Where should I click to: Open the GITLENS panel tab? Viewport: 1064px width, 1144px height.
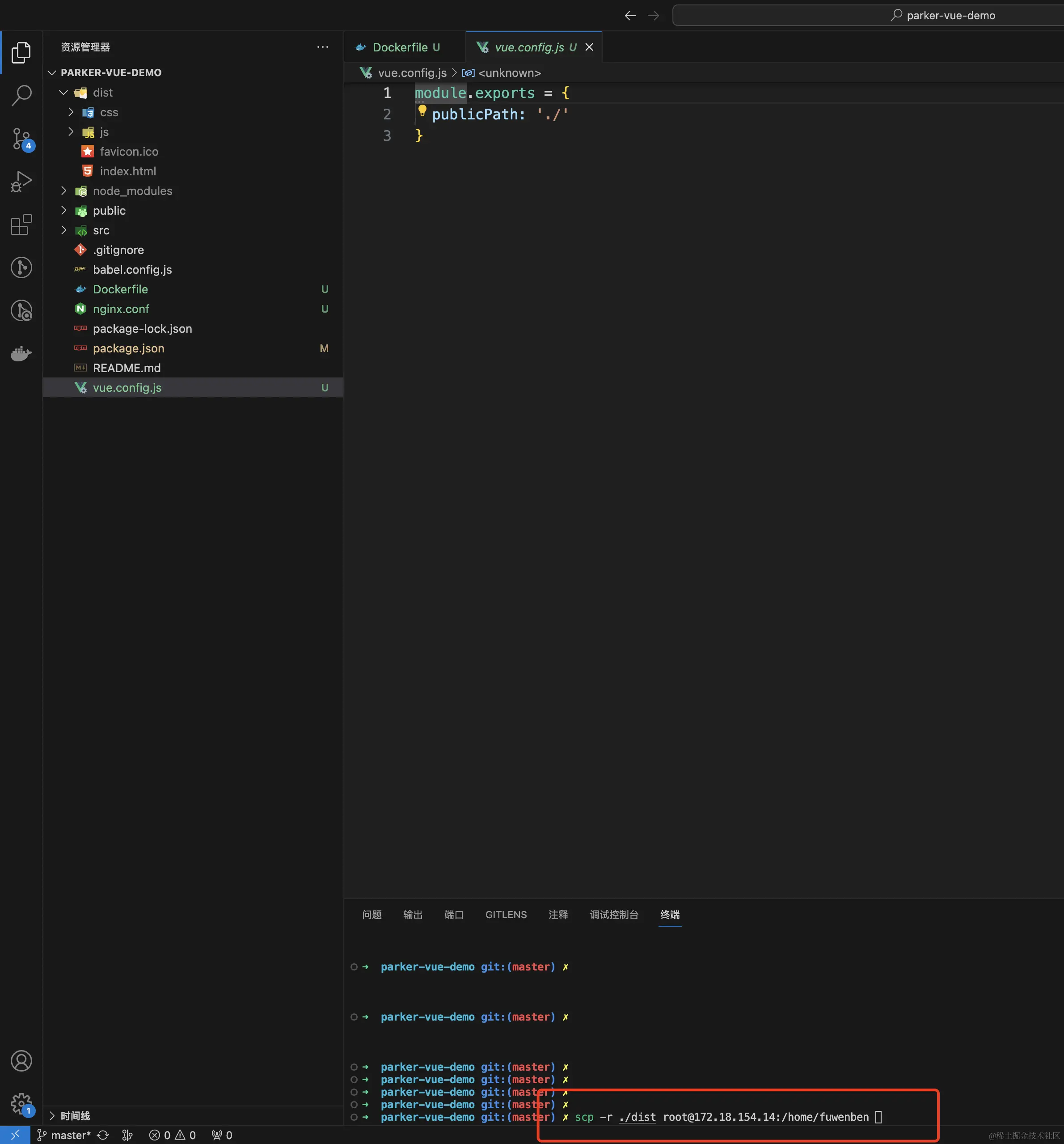(x=506, y=915)
